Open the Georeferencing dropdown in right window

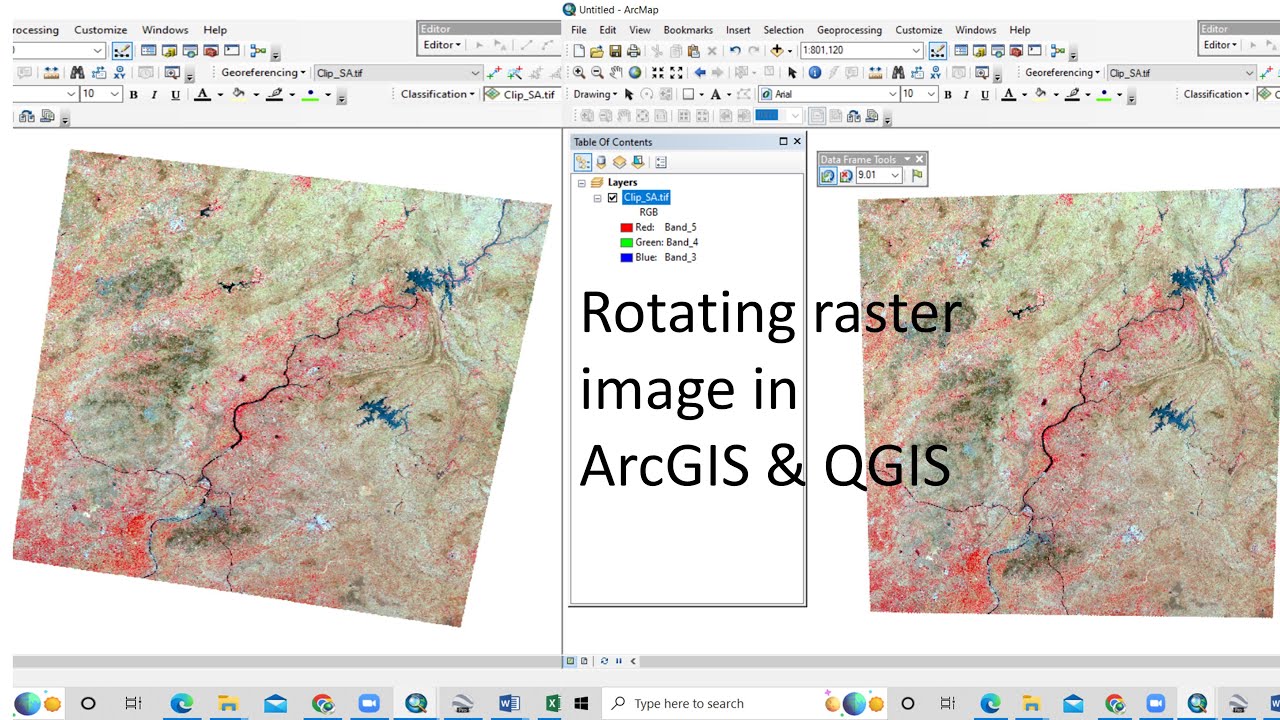point(1062,72)
